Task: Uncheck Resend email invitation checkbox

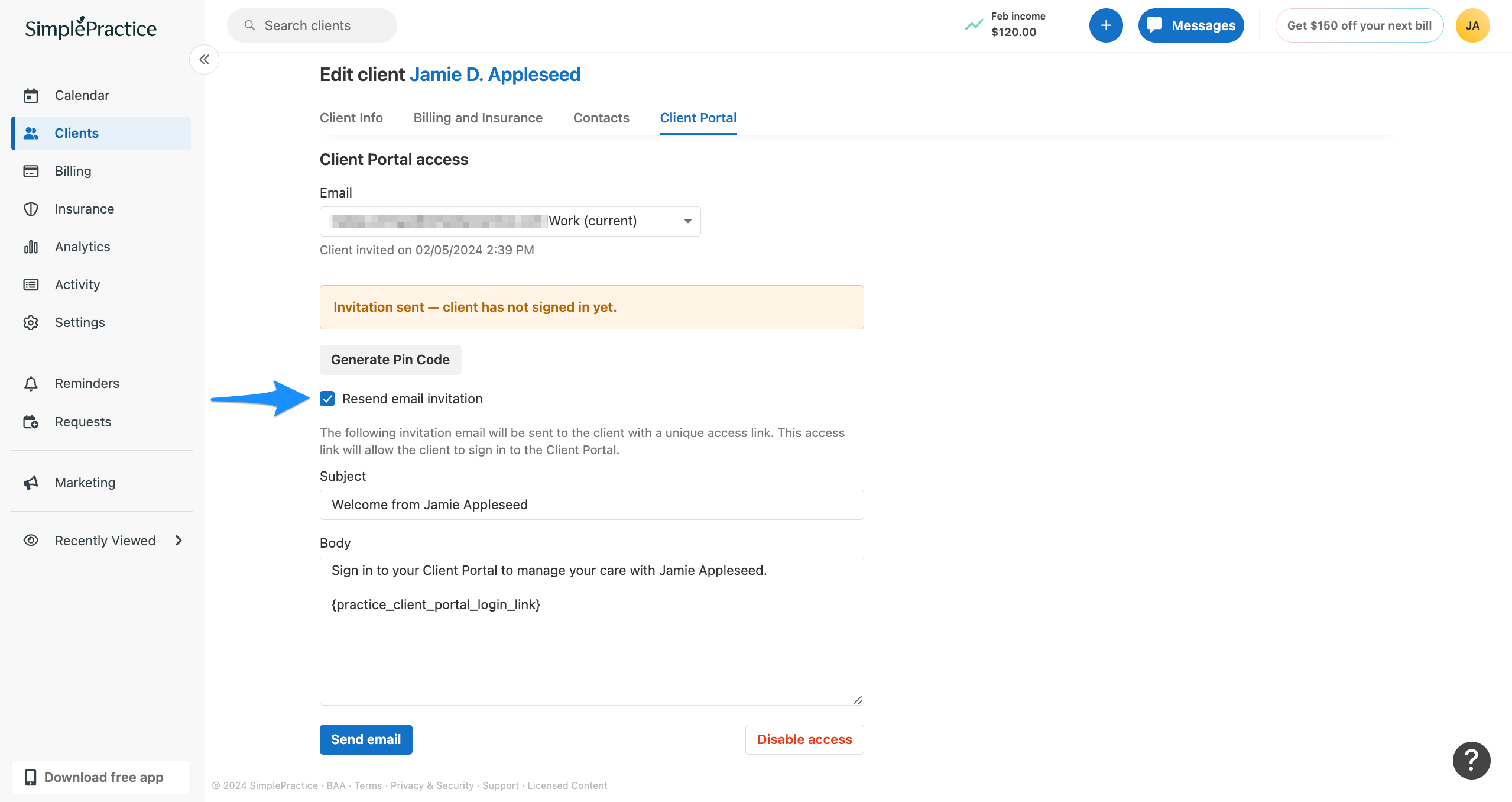Action: pyautogui.click(x=327, y=399)
